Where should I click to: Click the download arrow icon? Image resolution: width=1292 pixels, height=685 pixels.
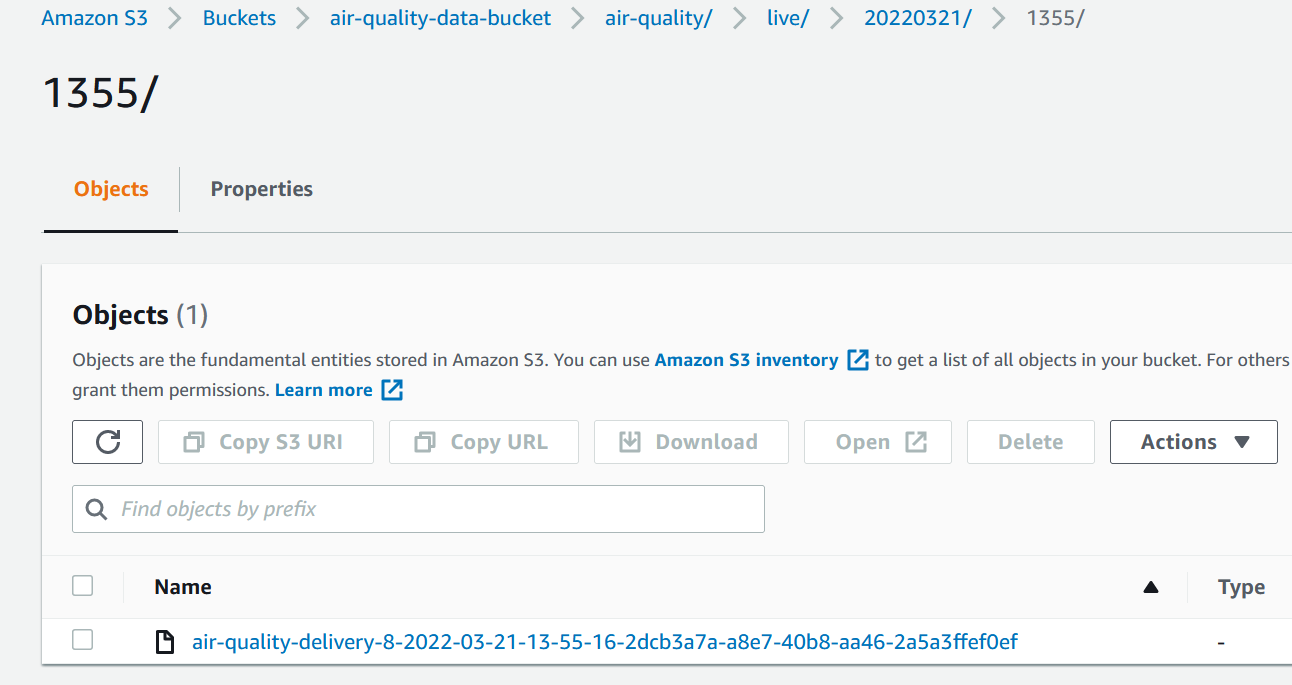tap(630, 442)
